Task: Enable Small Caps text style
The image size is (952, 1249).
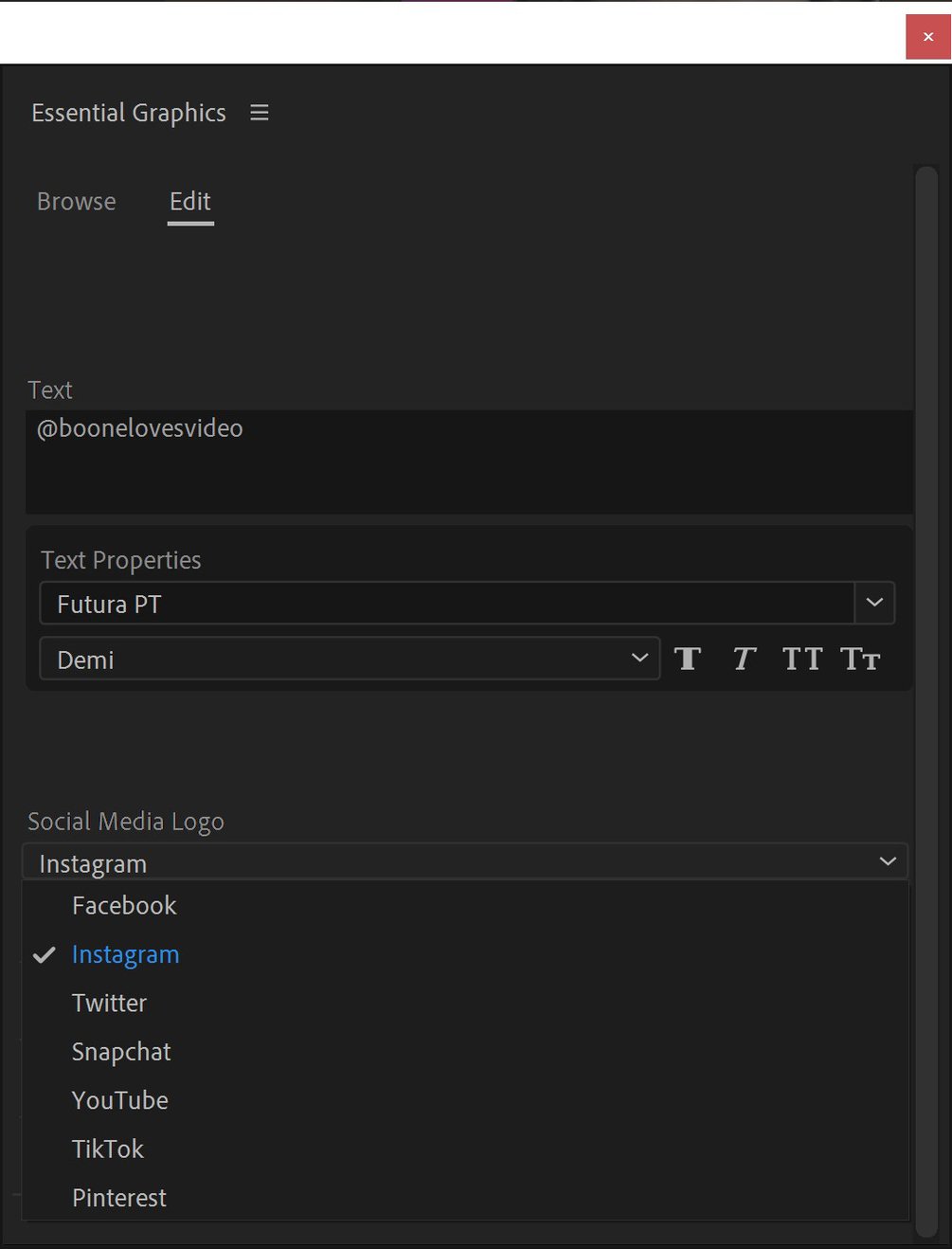Action: (x=860, y=659)
